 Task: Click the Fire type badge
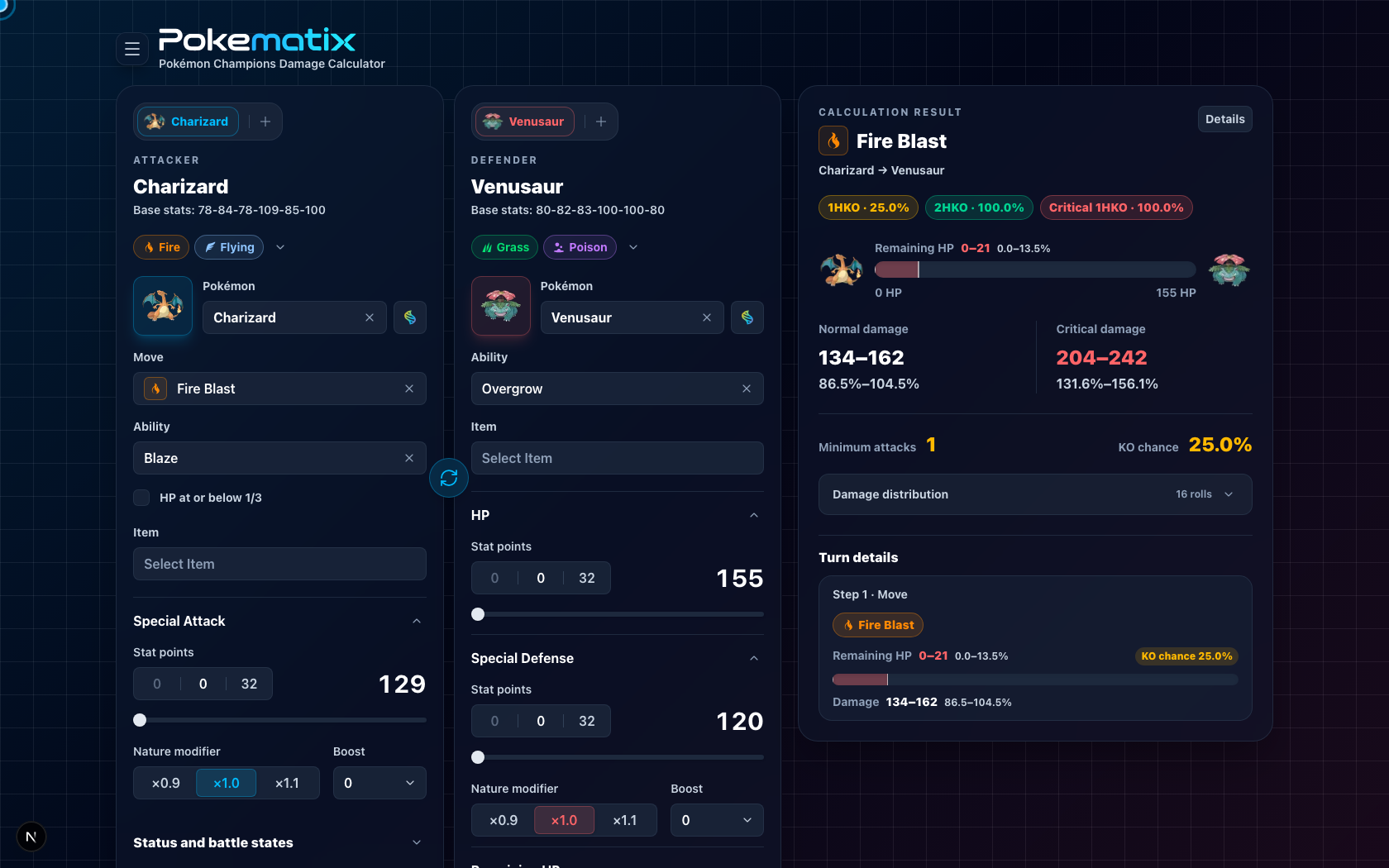(x=161, y=247)
